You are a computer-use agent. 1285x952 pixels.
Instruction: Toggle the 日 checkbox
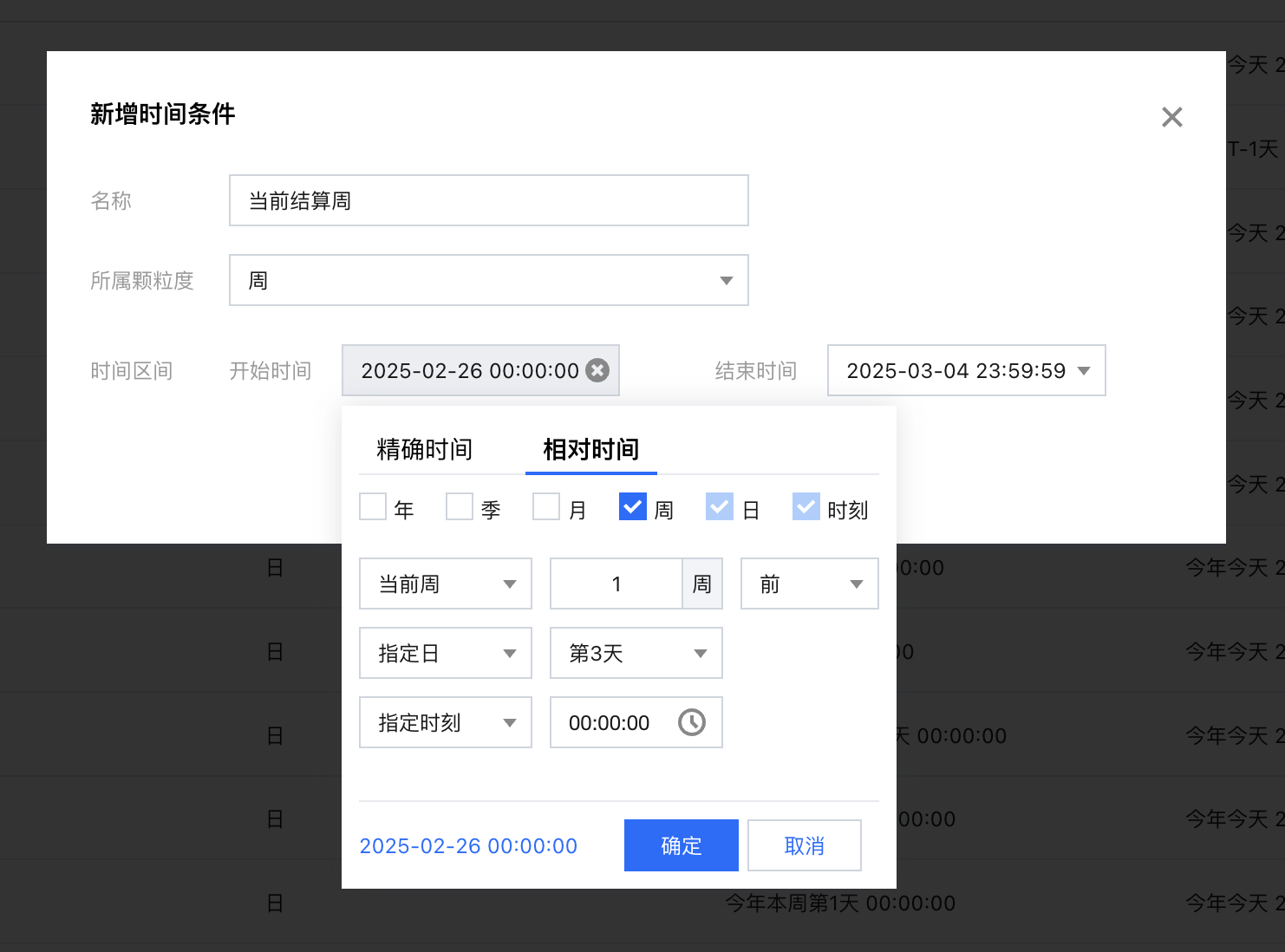point(720,507)
